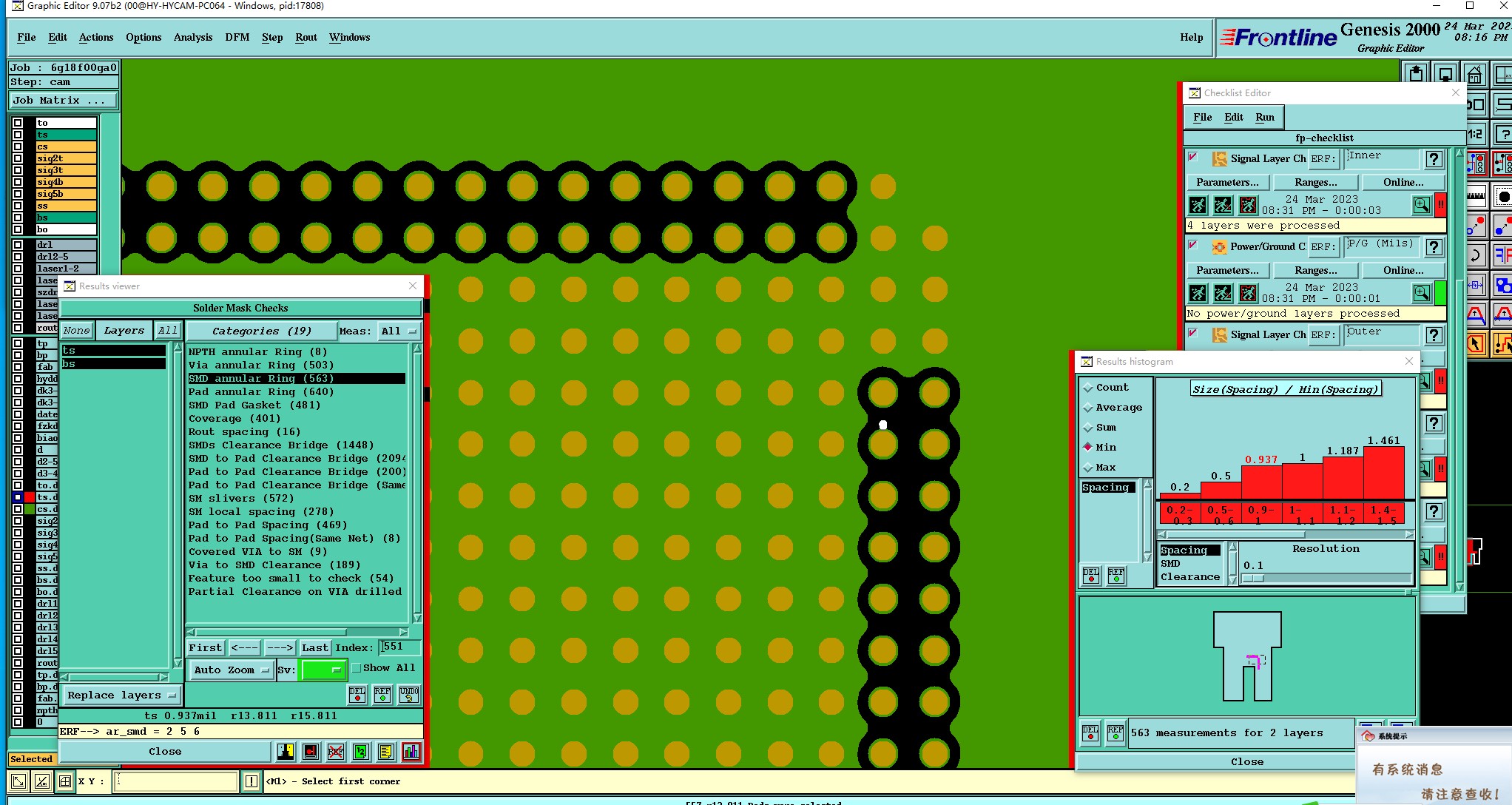Expand the Replace layers dropdown
This screenshot has height=805, width=1512.
[x=121, y=695]
